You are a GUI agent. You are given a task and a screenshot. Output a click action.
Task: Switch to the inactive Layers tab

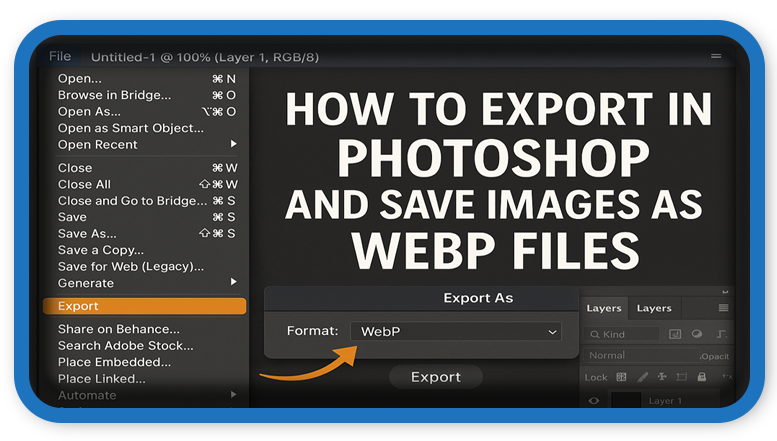pos(654,308)
